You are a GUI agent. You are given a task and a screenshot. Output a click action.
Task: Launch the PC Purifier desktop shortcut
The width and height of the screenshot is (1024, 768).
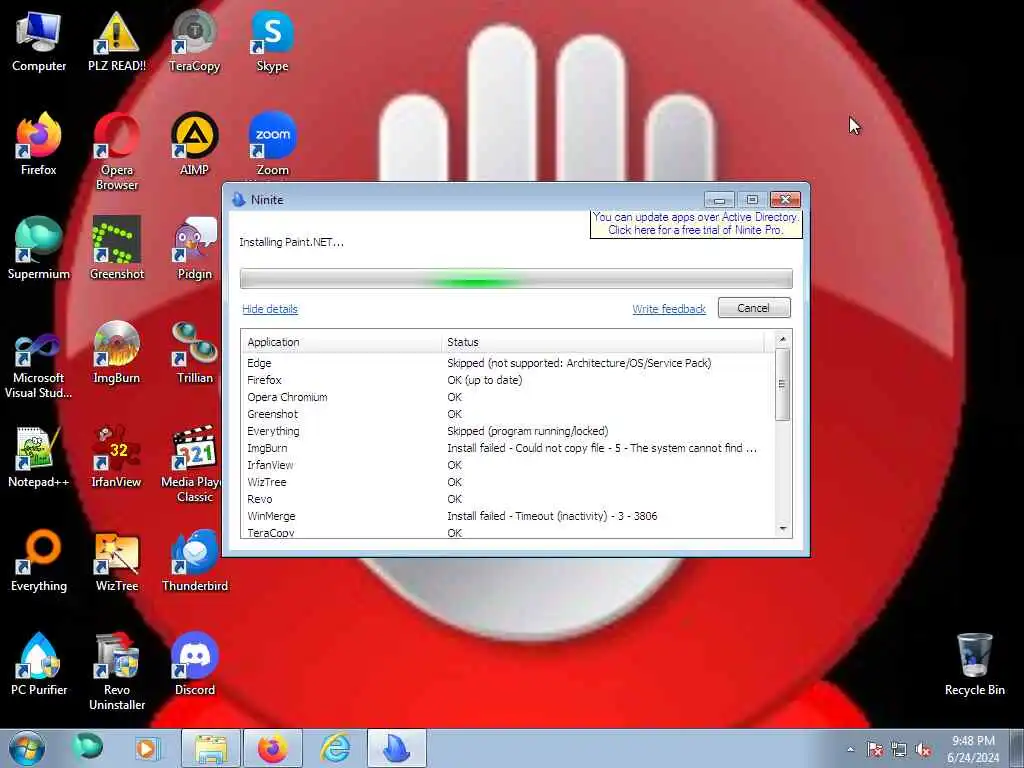click(x=39, y=664)
